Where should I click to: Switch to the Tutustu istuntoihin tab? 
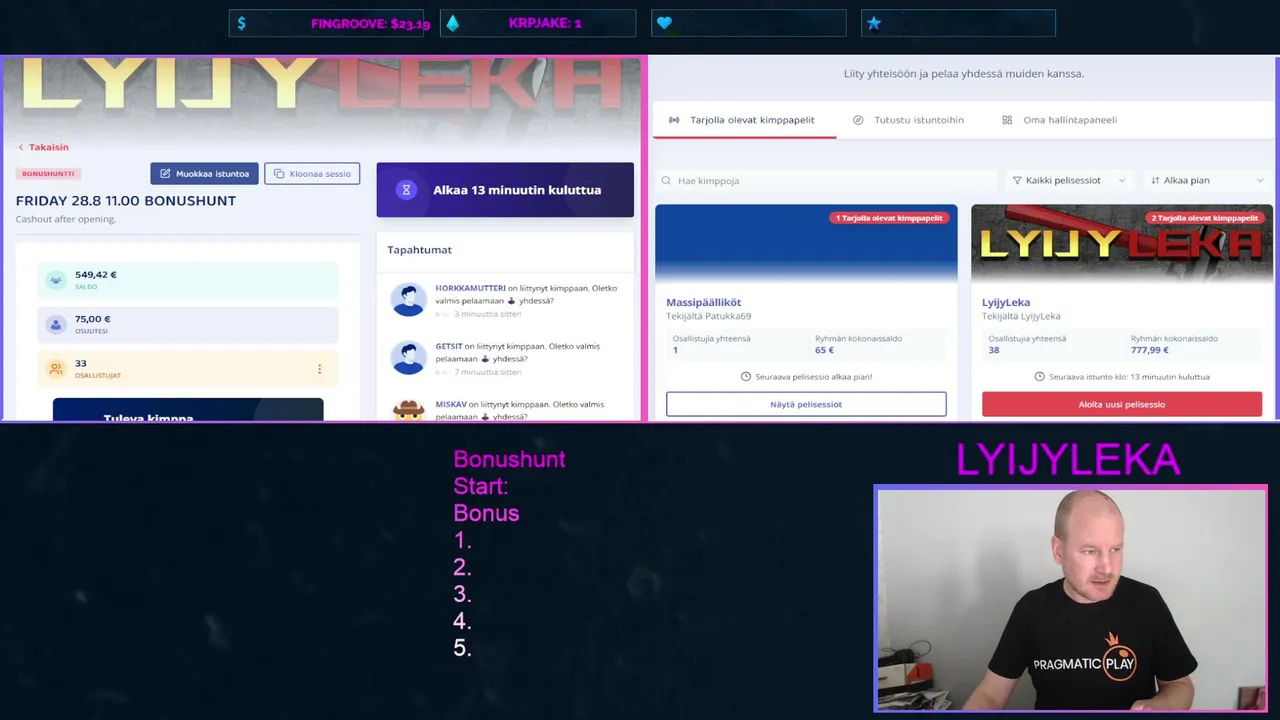coord(908,120)
